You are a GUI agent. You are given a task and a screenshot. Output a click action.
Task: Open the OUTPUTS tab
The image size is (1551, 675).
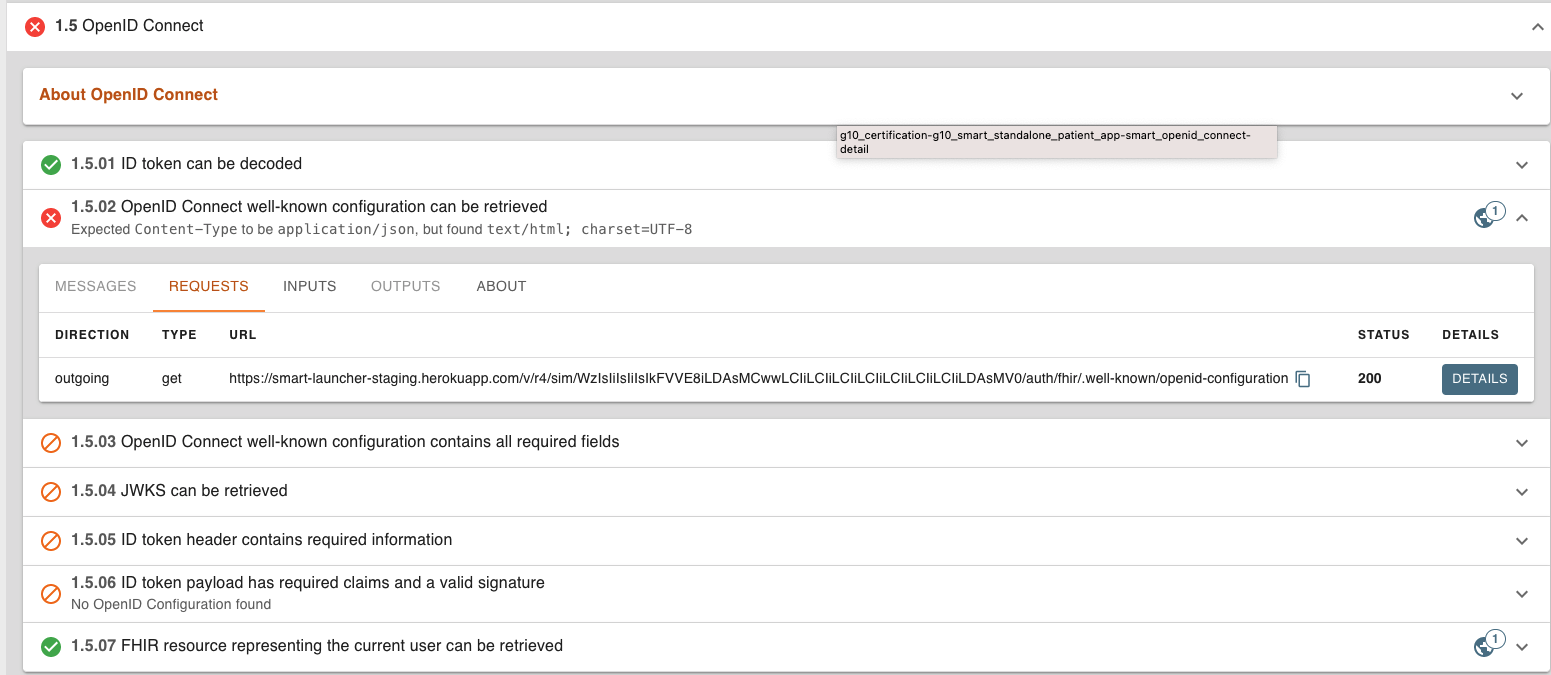pos(405,286)
